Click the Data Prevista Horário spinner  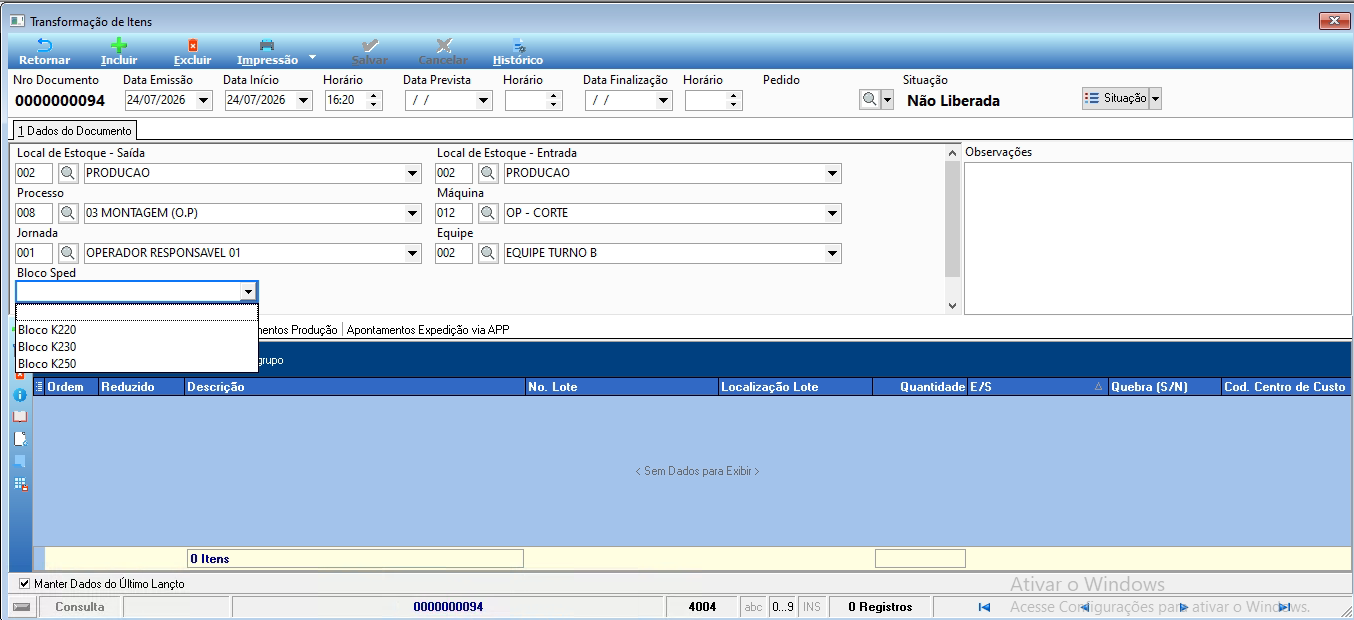coord(554,100)
